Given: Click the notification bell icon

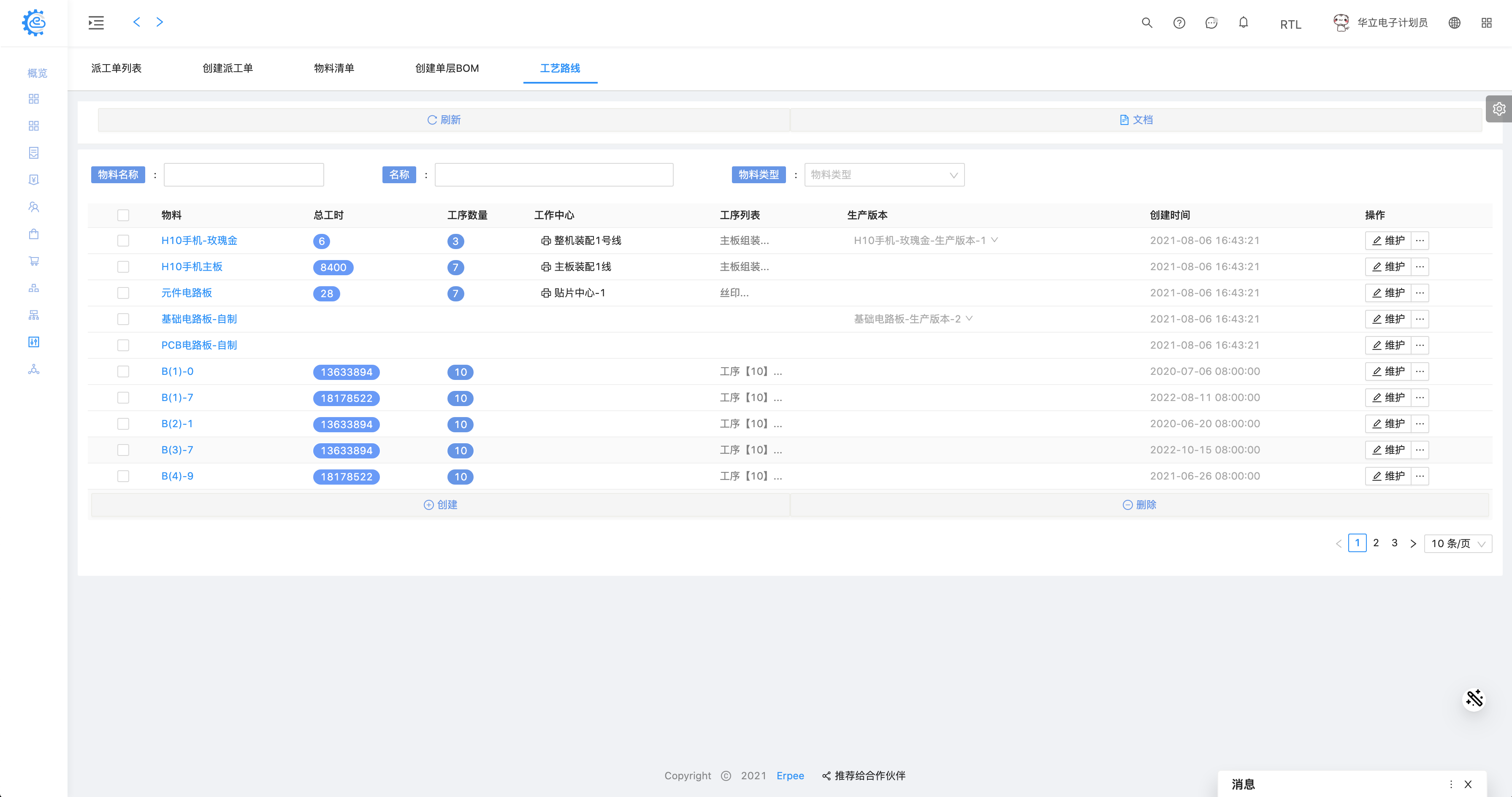Looking at the screenshot, I should (1243, 23).
